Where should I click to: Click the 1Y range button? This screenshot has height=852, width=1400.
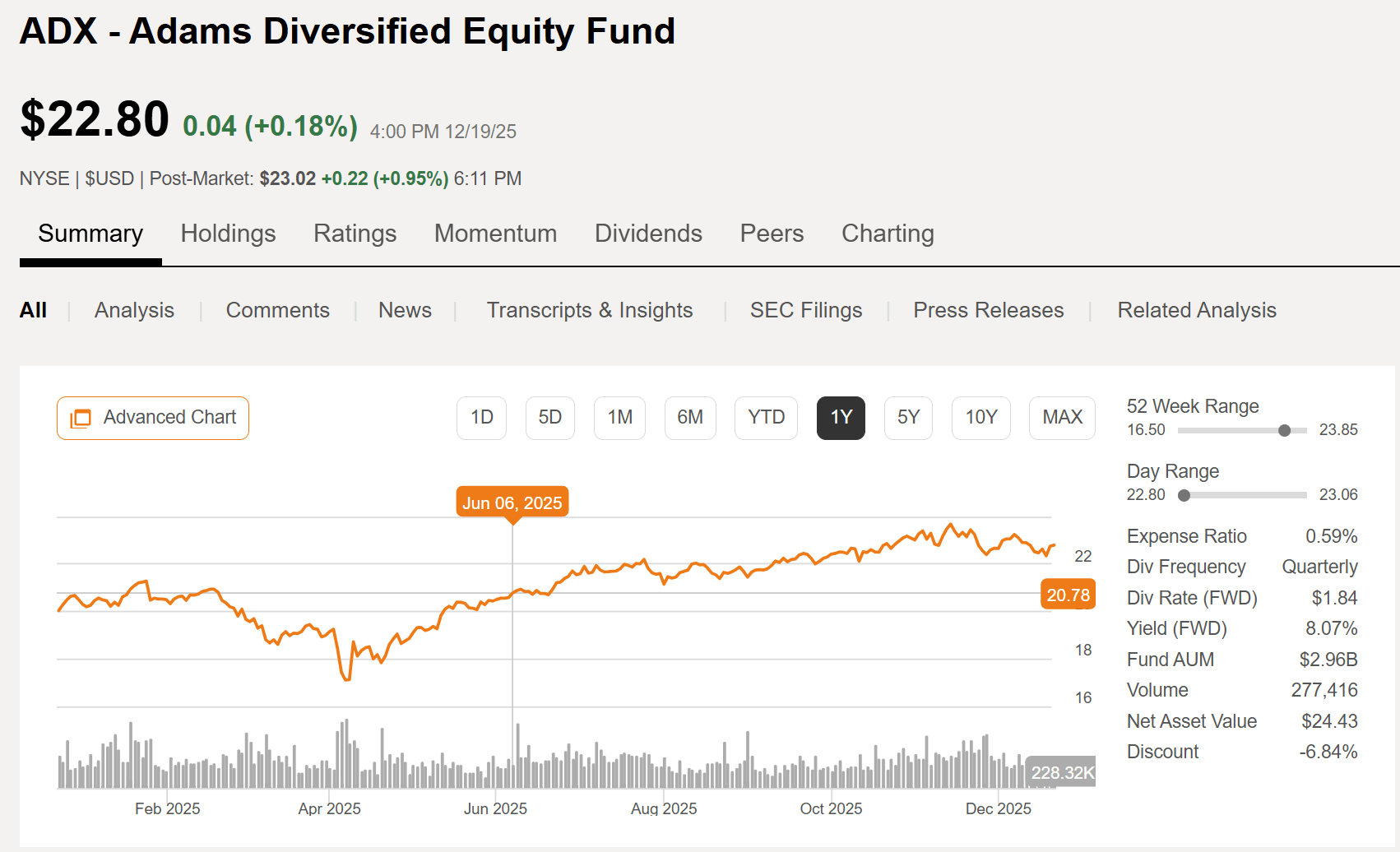pyautogui.click(x=841, y=418)
